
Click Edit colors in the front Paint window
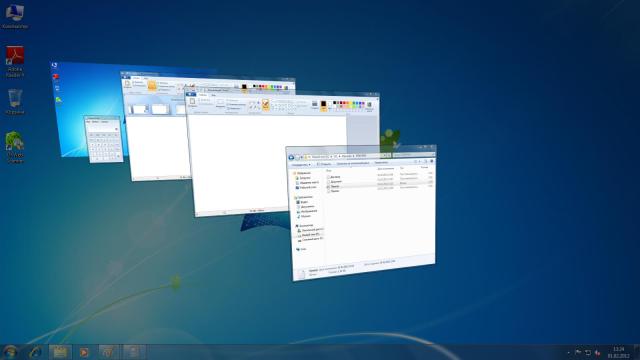[370, 106]
